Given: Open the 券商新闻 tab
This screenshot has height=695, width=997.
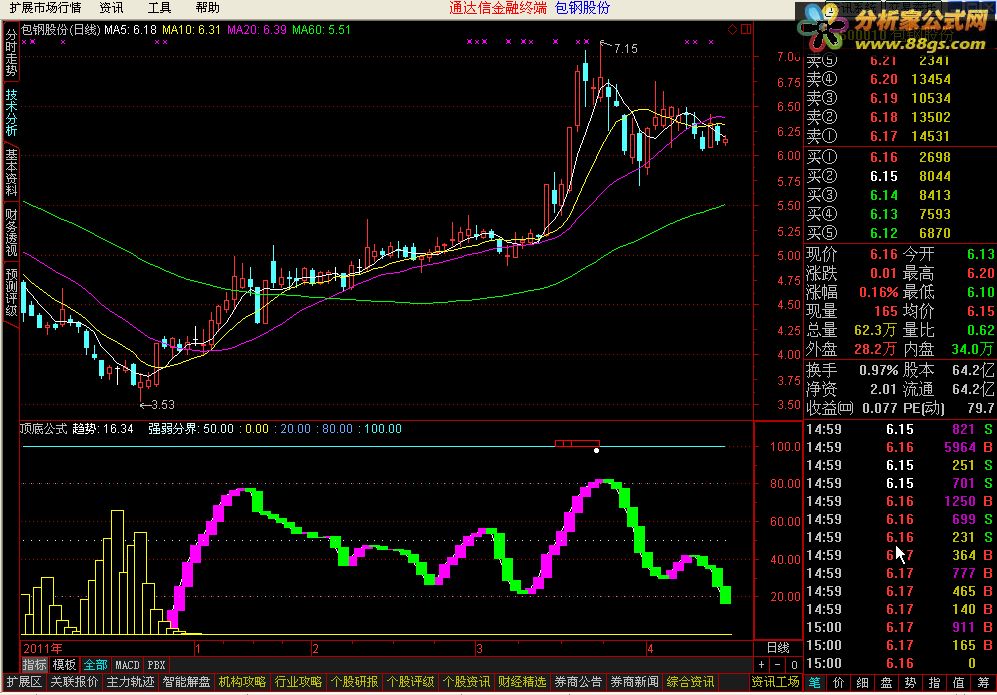Looking at the screenshot, I should (x=634, y=682).
